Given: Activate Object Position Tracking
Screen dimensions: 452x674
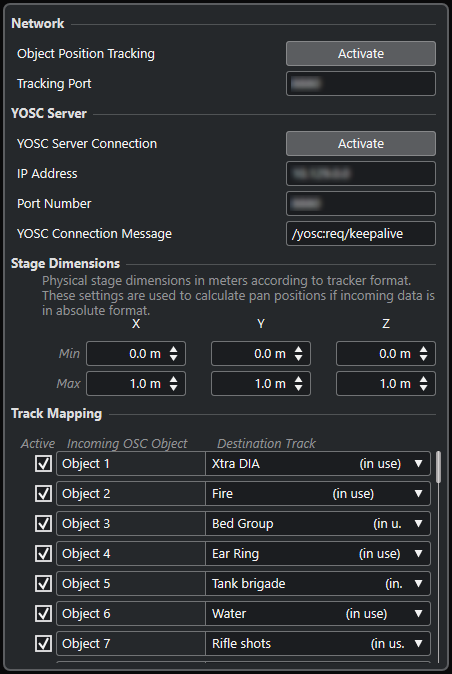Looking at the screenshot, I should point(361,54).
